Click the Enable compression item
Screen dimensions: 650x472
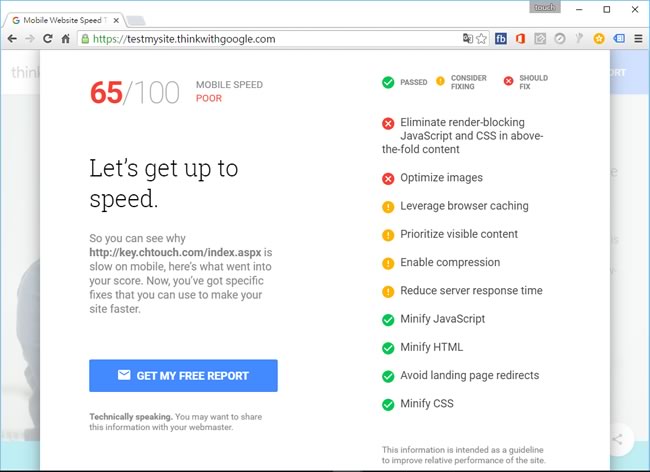click(x=441, y=262)
